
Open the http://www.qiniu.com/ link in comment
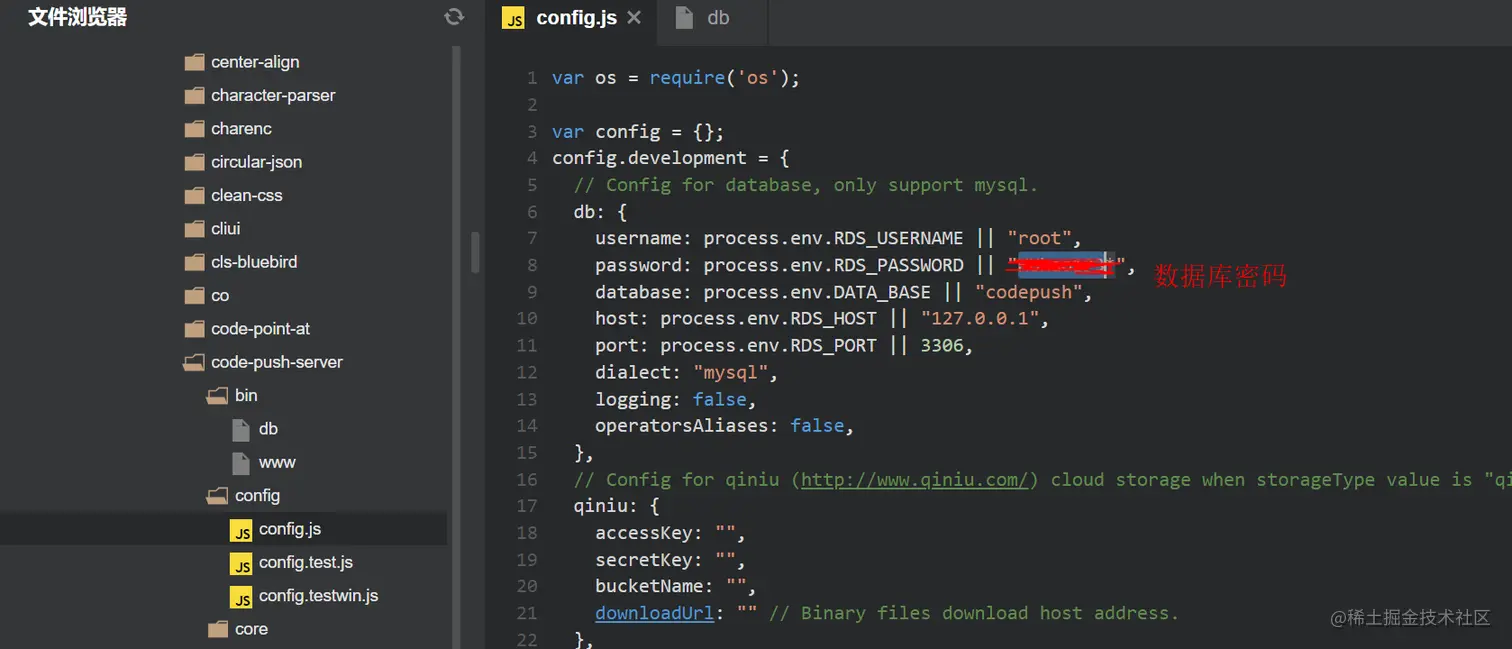point(914,479)
